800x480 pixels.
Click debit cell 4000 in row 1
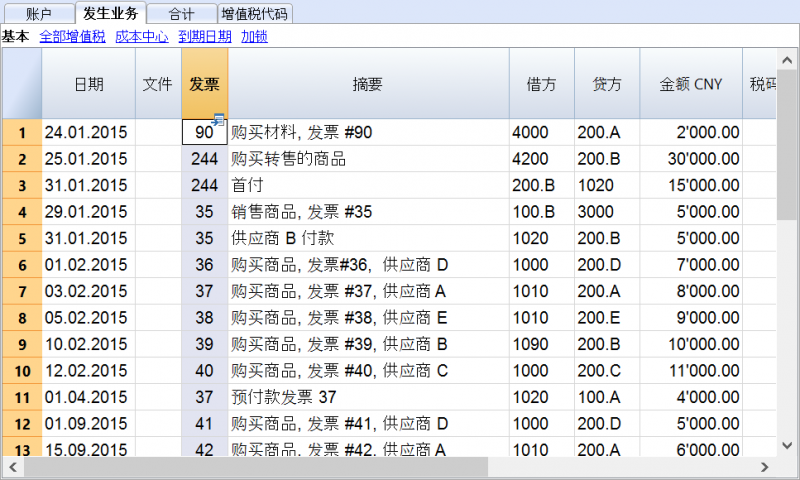click(542, 133)
